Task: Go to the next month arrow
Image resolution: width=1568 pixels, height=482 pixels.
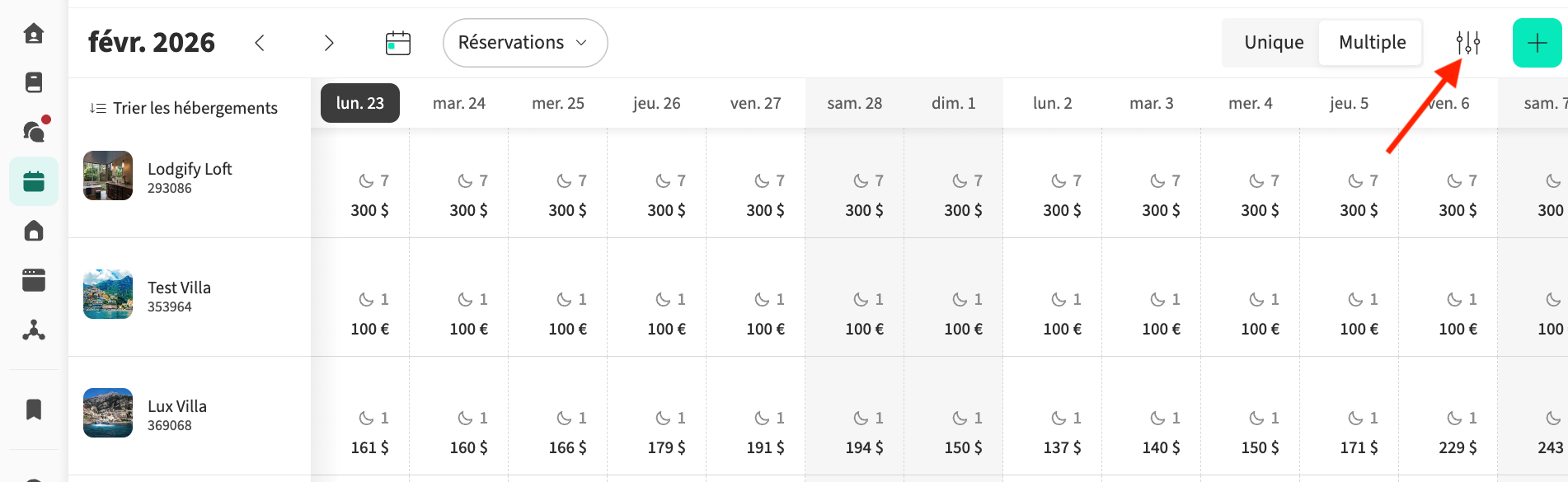Action: point(329,43)
